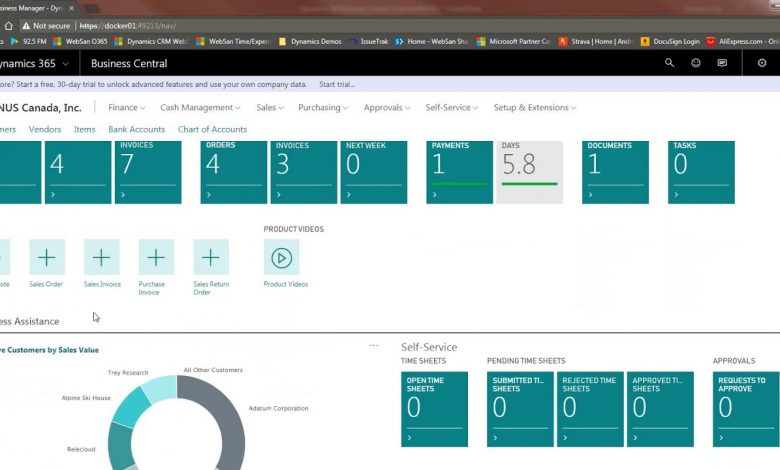Click the Sales Return Order plus icon

pos(211,257)
